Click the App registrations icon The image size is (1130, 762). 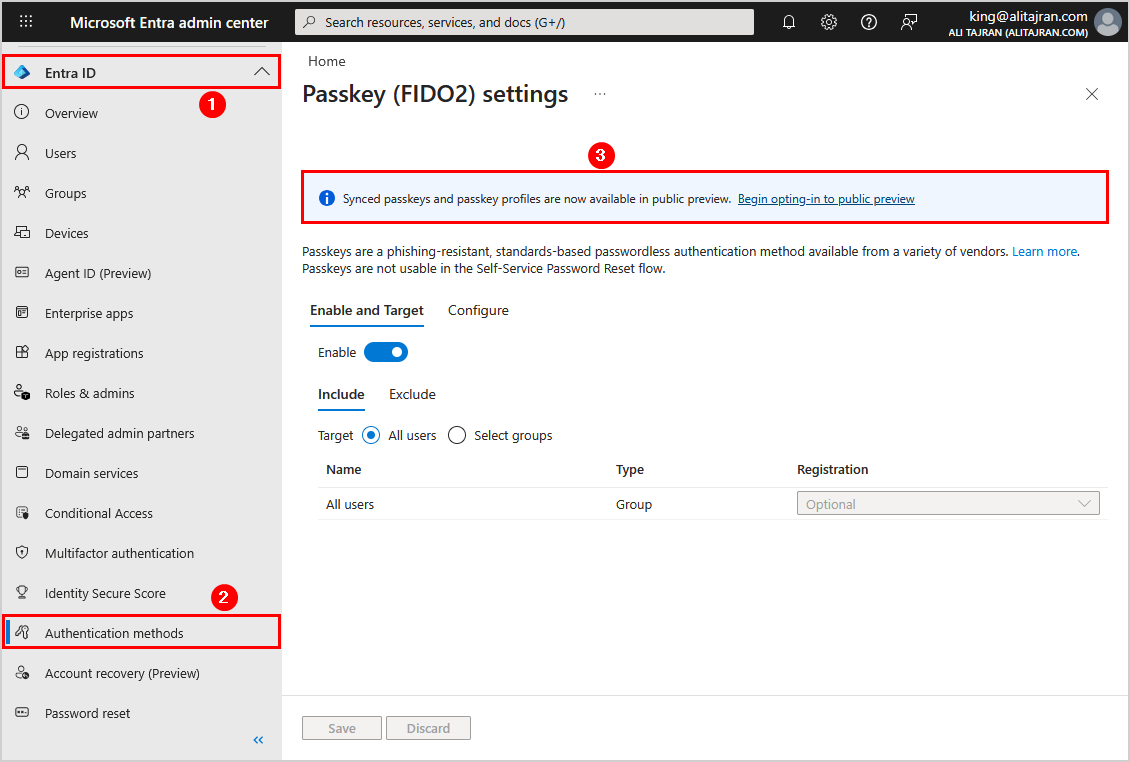[x=22, y=353]
